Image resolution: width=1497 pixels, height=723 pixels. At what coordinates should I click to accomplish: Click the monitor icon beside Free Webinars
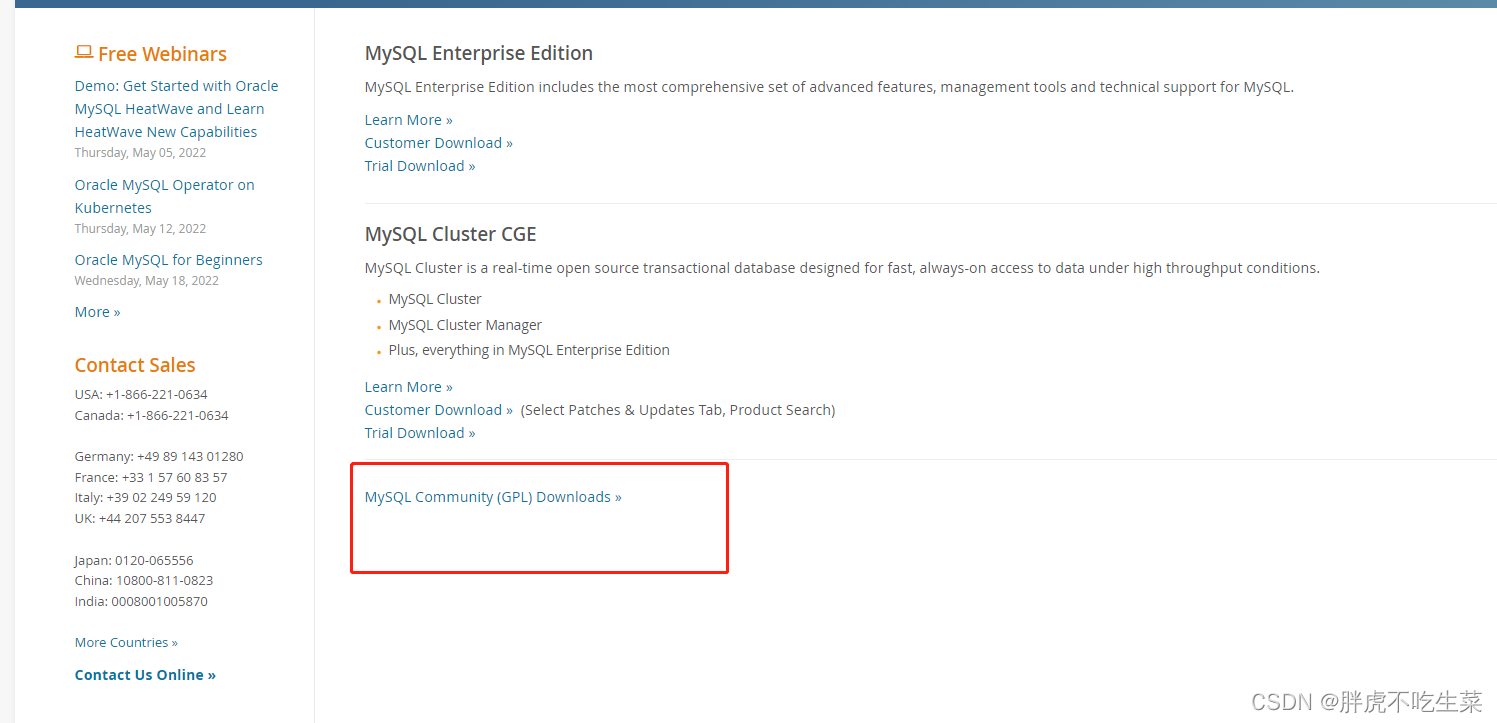click(84, 52)
